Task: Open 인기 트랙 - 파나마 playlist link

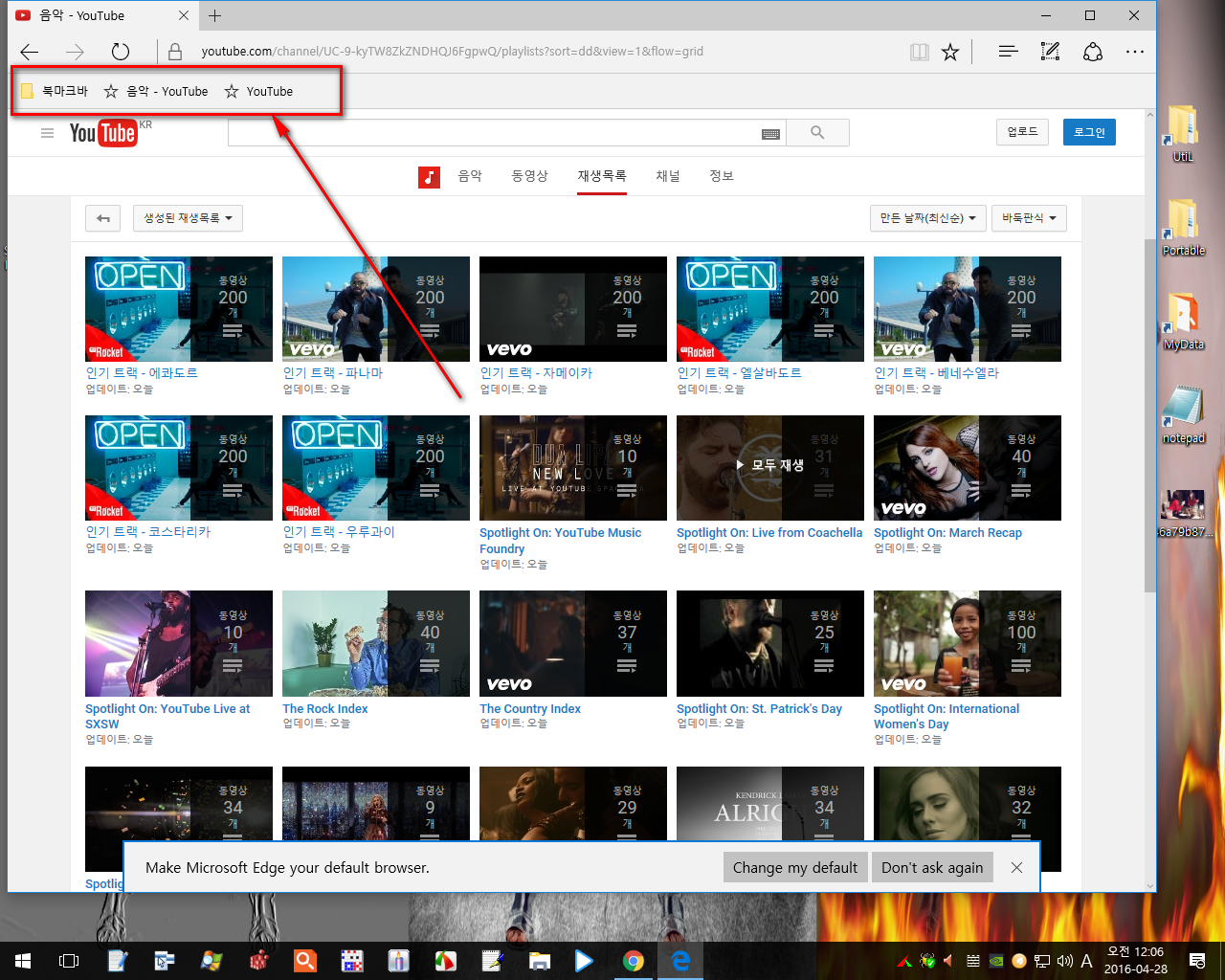Action: (333, 373)
